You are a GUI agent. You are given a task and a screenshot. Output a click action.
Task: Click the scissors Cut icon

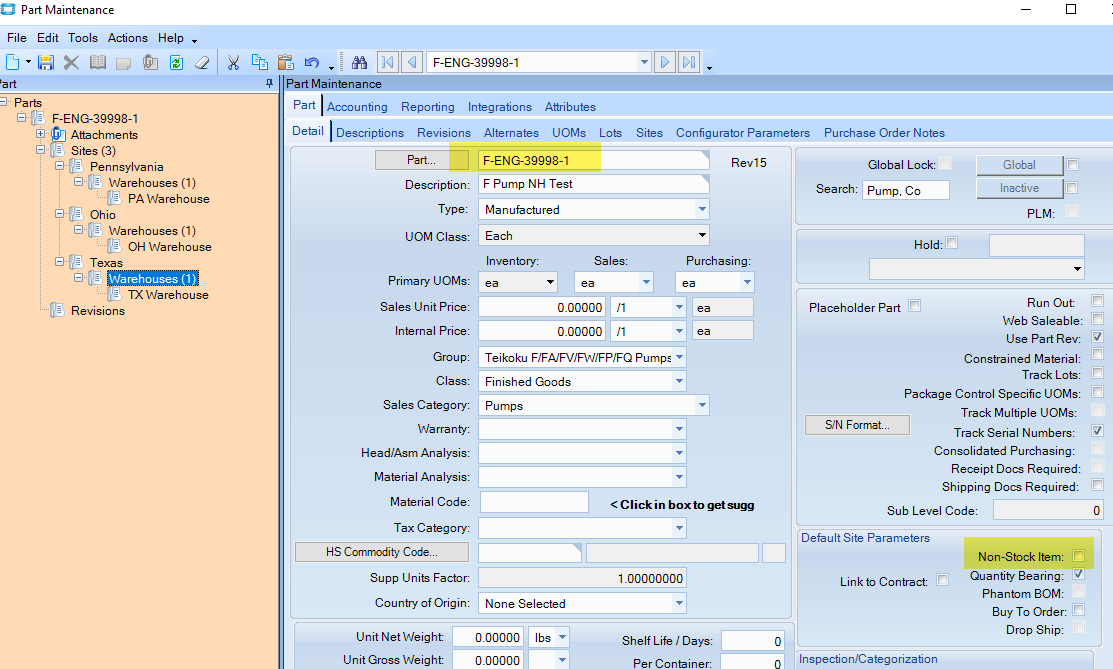[x=233, y=62]
